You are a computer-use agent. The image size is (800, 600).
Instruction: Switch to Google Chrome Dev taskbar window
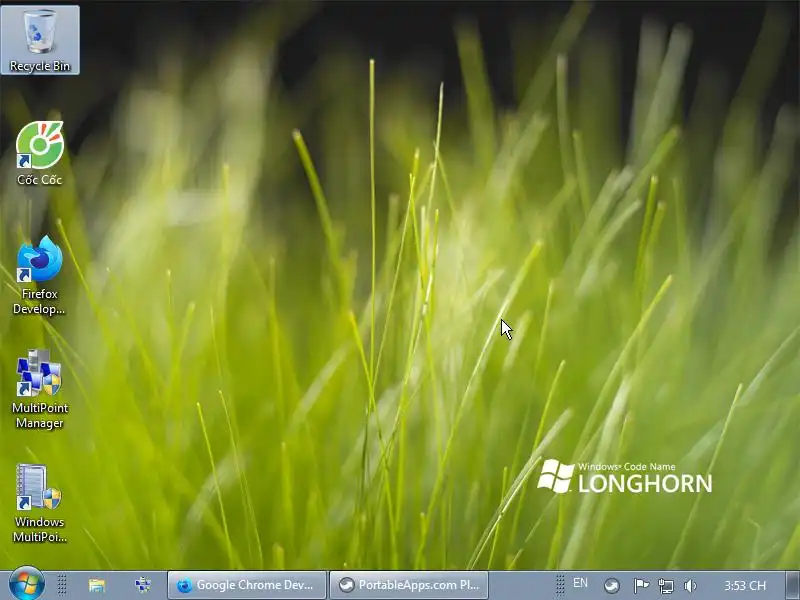coord(247,585)
